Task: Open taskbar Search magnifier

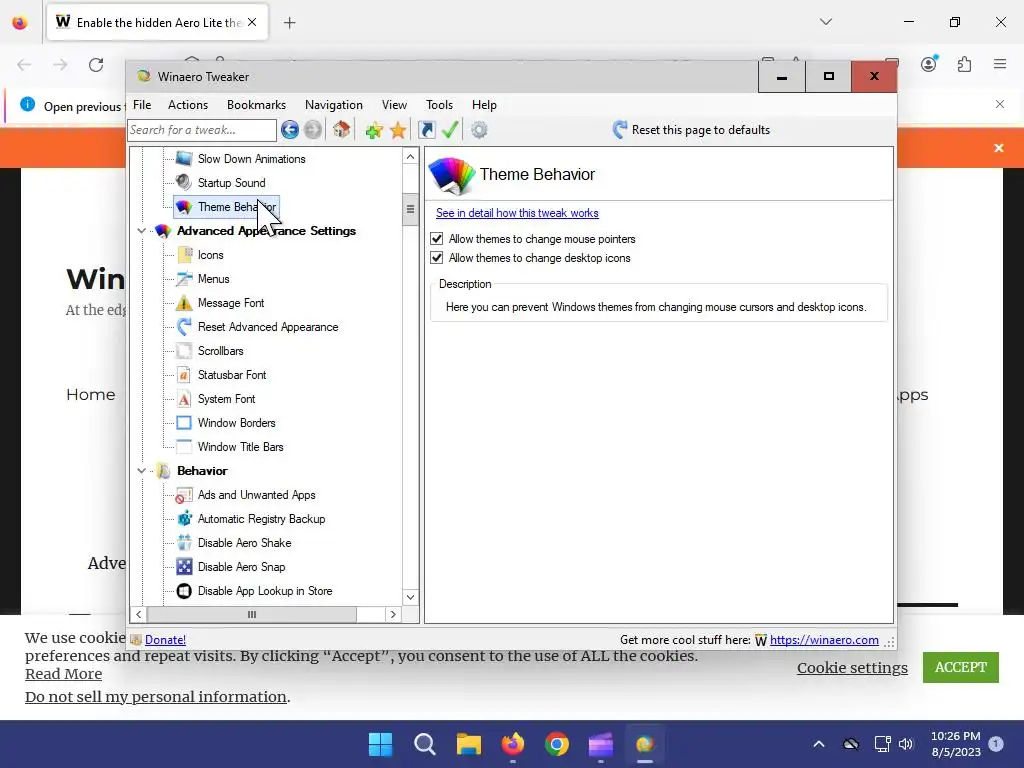Action: click(424, 744)
